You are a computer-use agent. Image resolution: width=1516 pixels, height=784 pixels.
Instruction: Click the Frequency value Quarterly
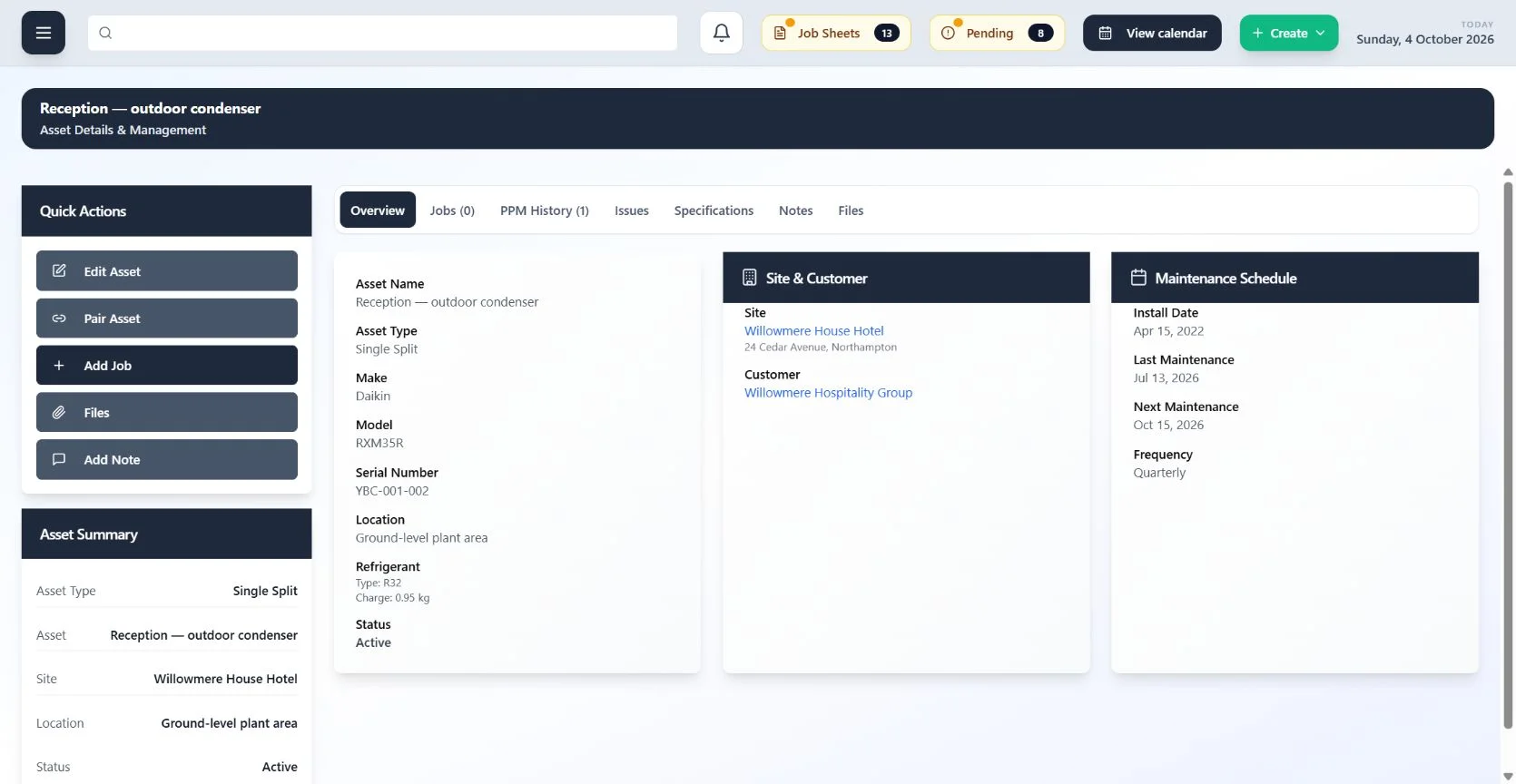[x=1159, y=473]
